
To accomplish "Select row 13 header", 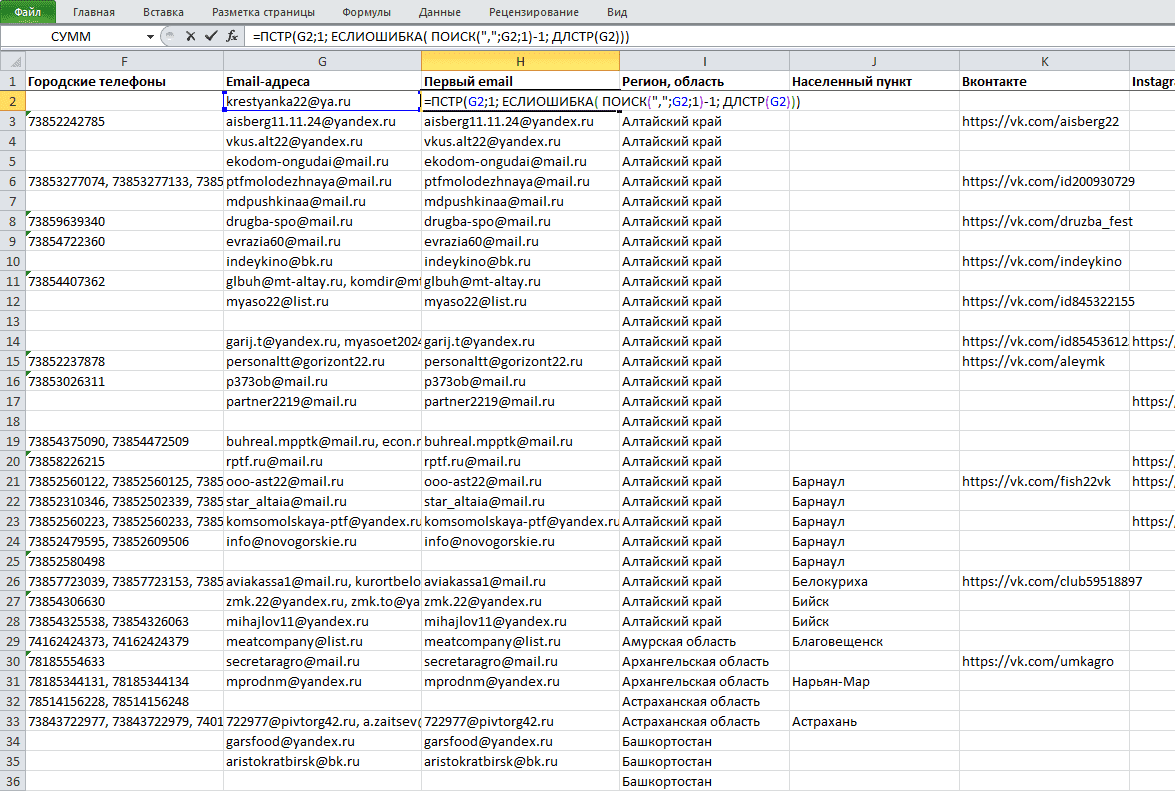I will pos(13,321).
